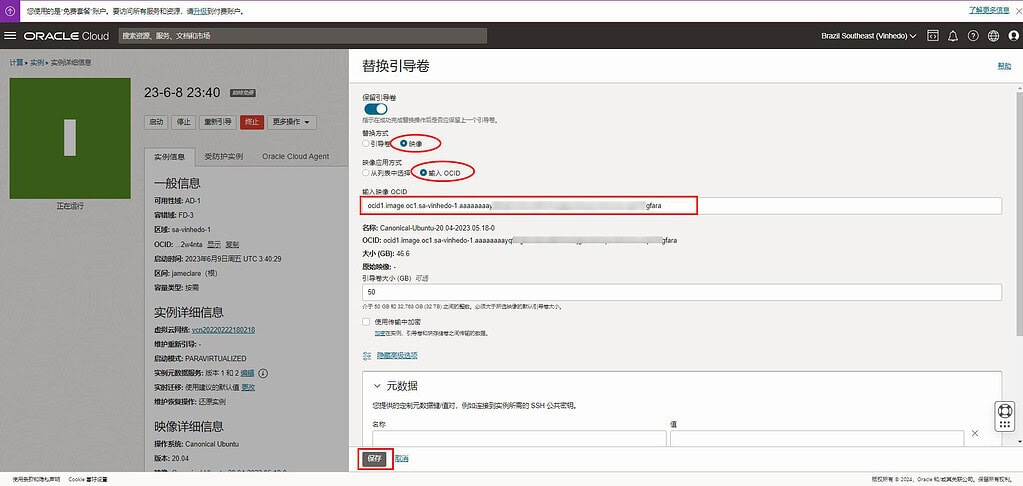Open the help question mark icon
The height and width of the screenshot is (486, 1023).
973,36
